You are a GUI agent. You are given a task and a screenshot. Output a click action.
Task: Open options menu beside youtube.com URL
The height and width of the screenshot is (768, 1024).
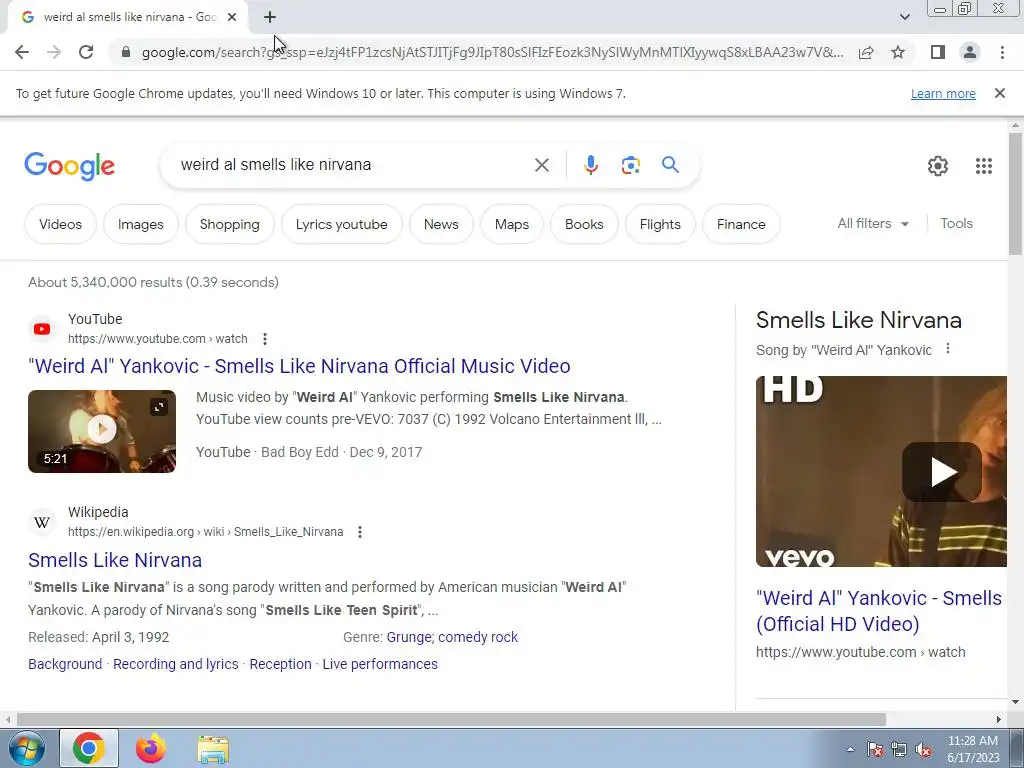264,339
